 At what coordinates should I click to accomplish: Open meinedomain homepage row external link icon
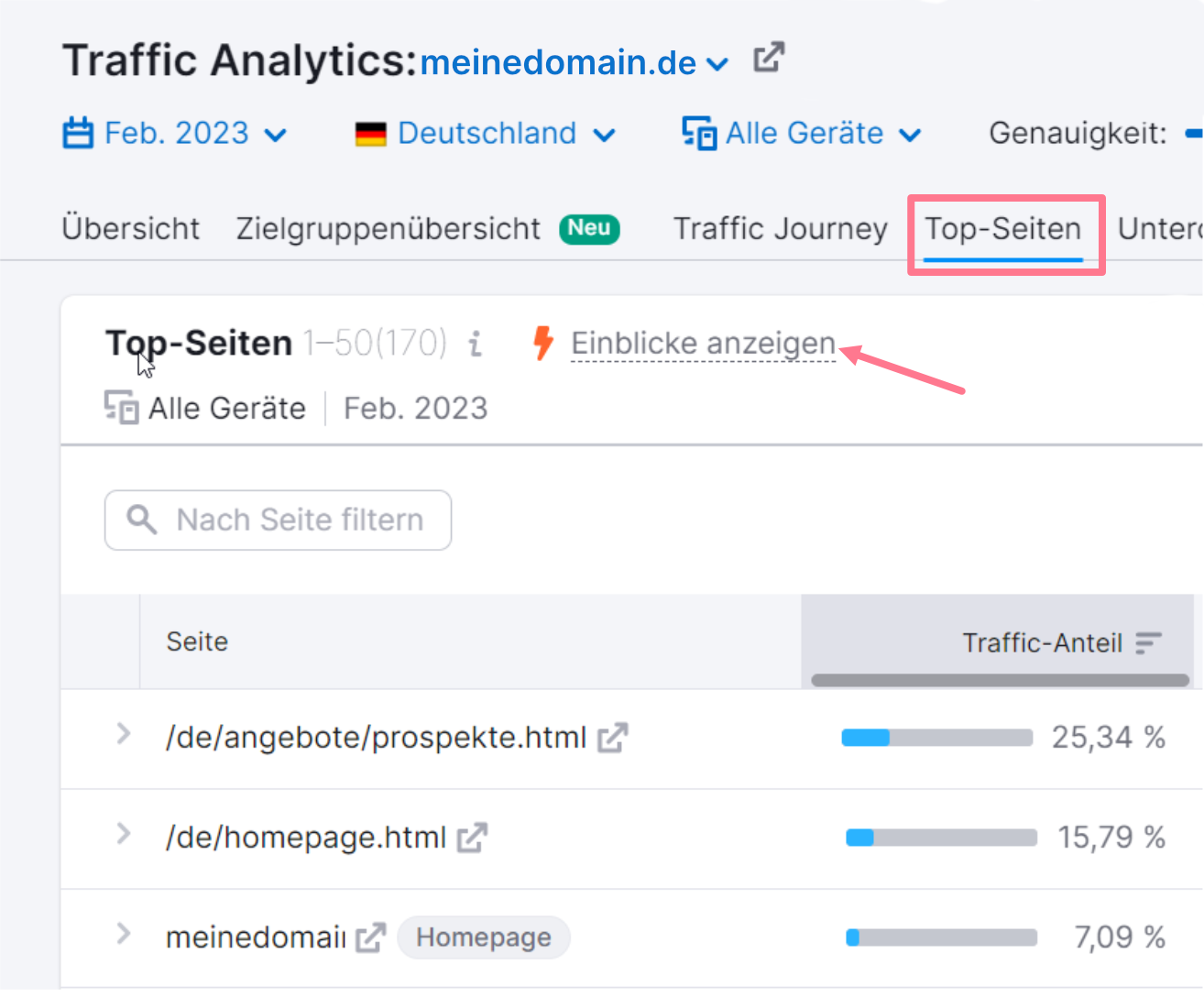(x=371, y=937)
